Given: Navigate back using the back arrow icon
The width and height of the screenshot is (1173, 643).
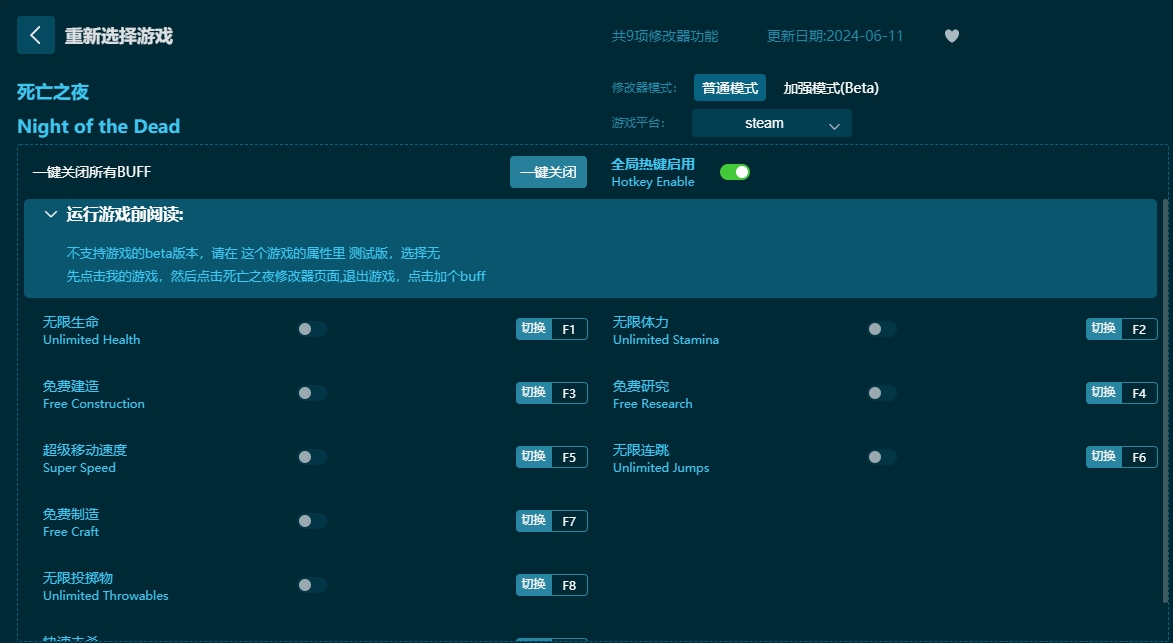Looking at the screenshot, I should (36, 35).
